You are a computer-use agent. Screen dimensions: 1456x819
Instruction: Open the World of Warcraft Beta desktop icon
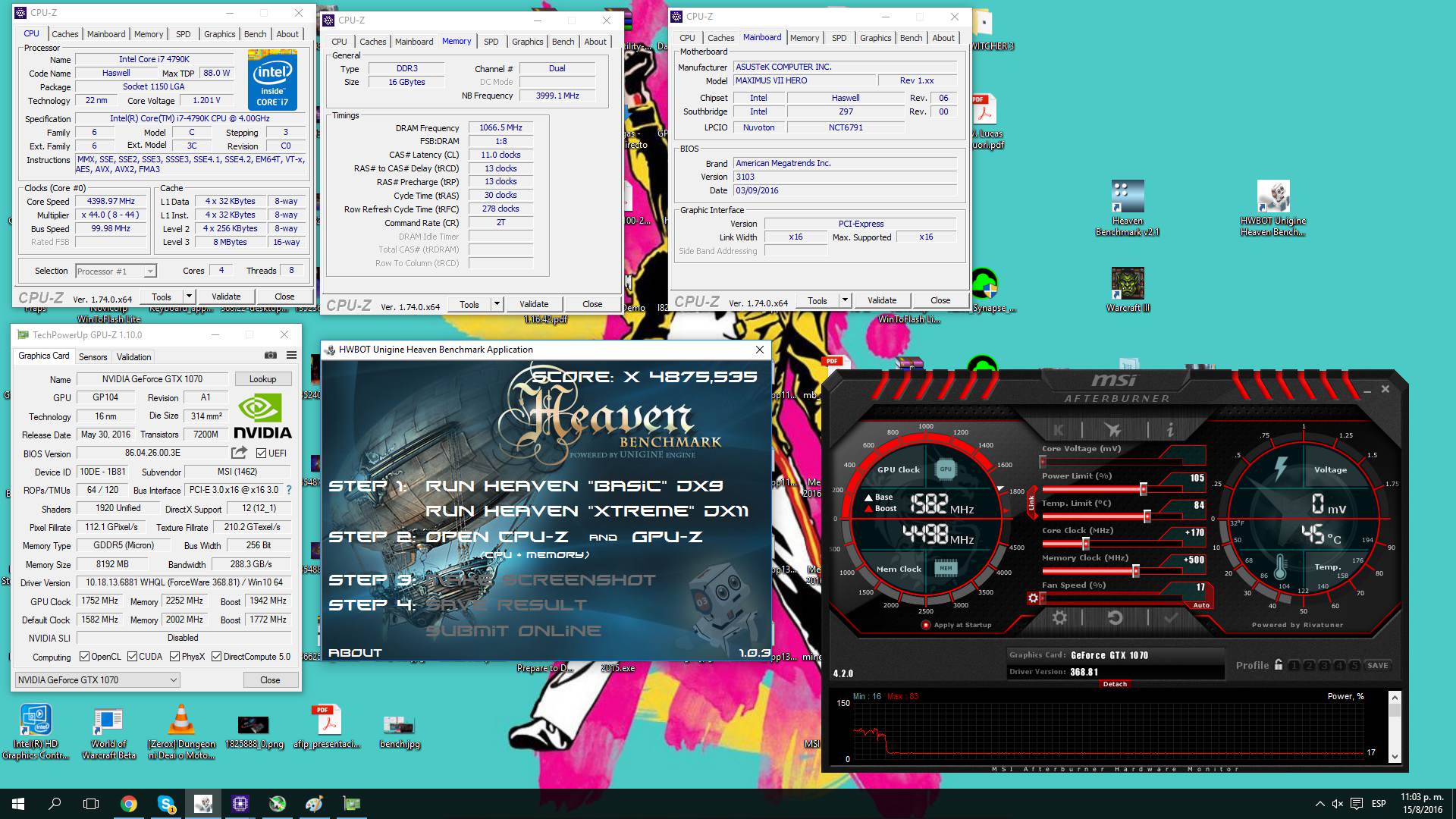108,732
